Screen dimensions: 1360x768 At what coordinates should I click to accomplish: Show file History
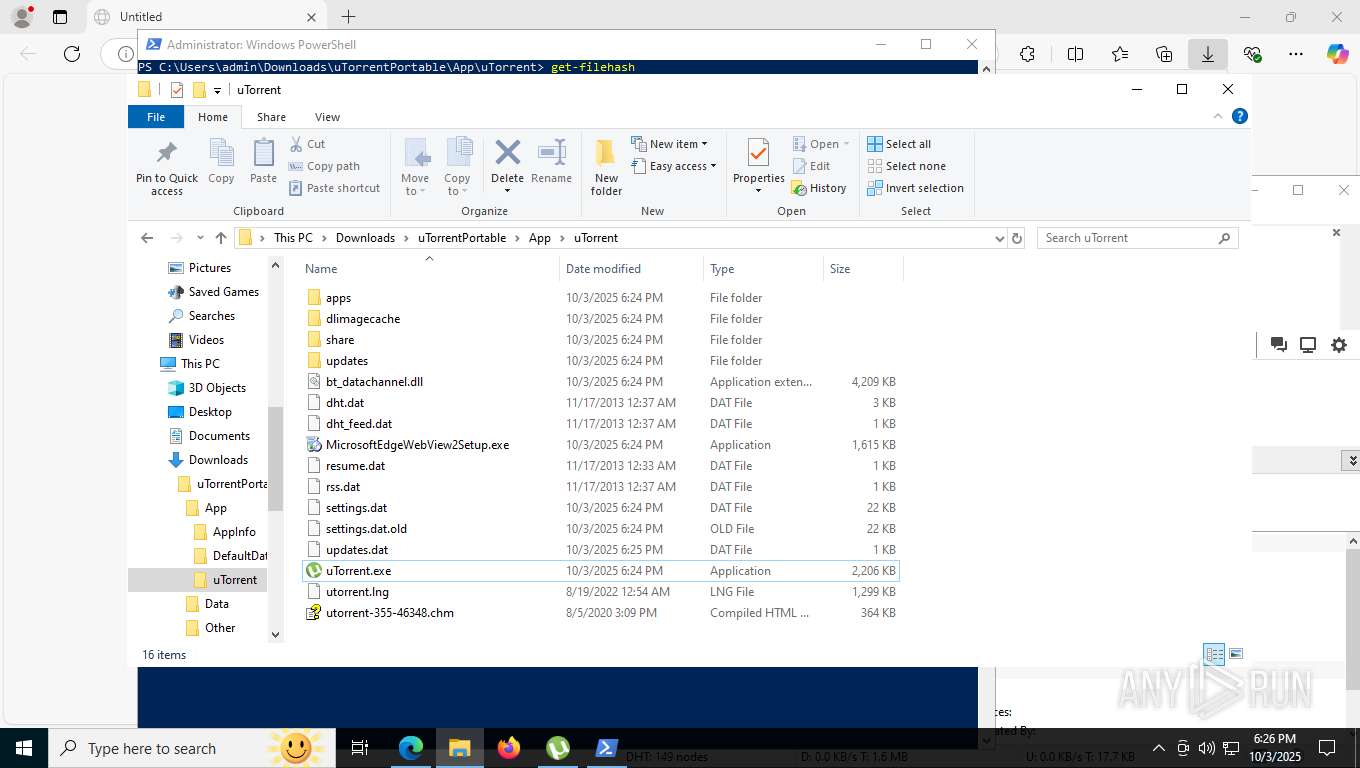tap(819, 188)
